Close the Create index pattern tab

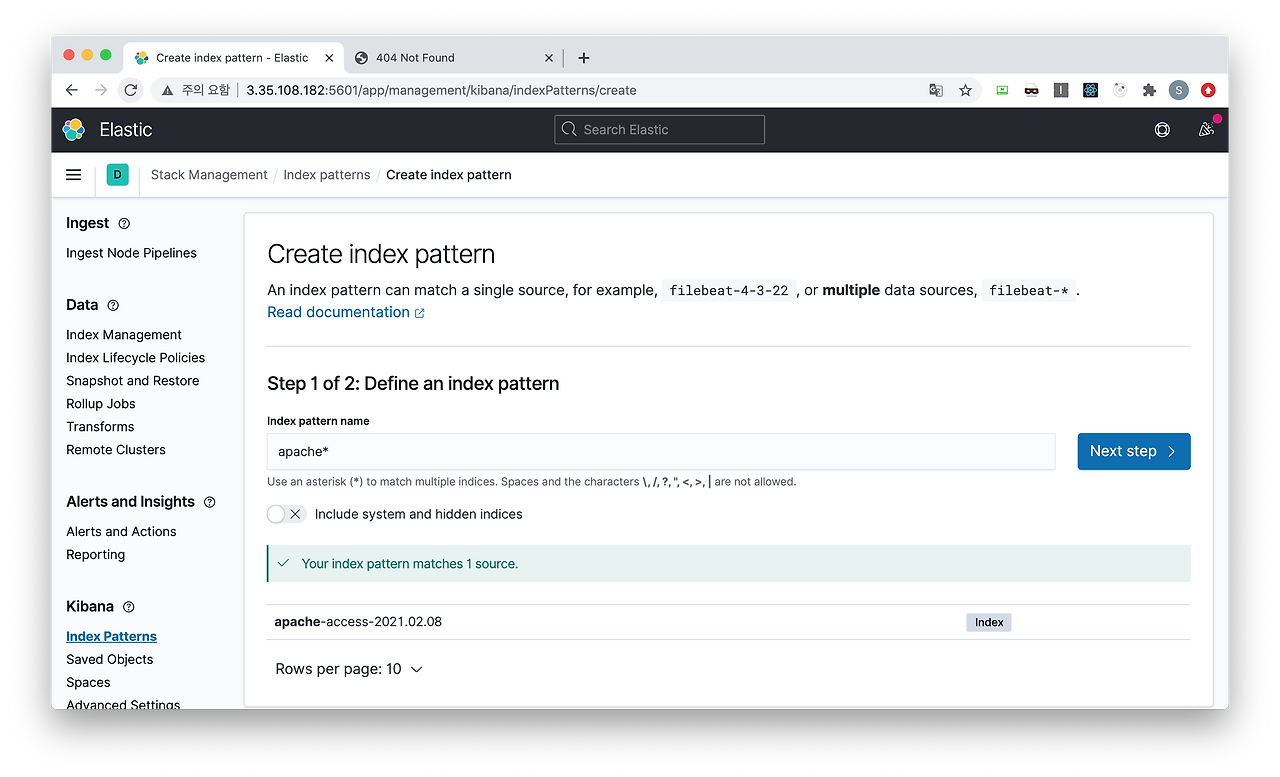pyautogui.click(x=329, y=58)
